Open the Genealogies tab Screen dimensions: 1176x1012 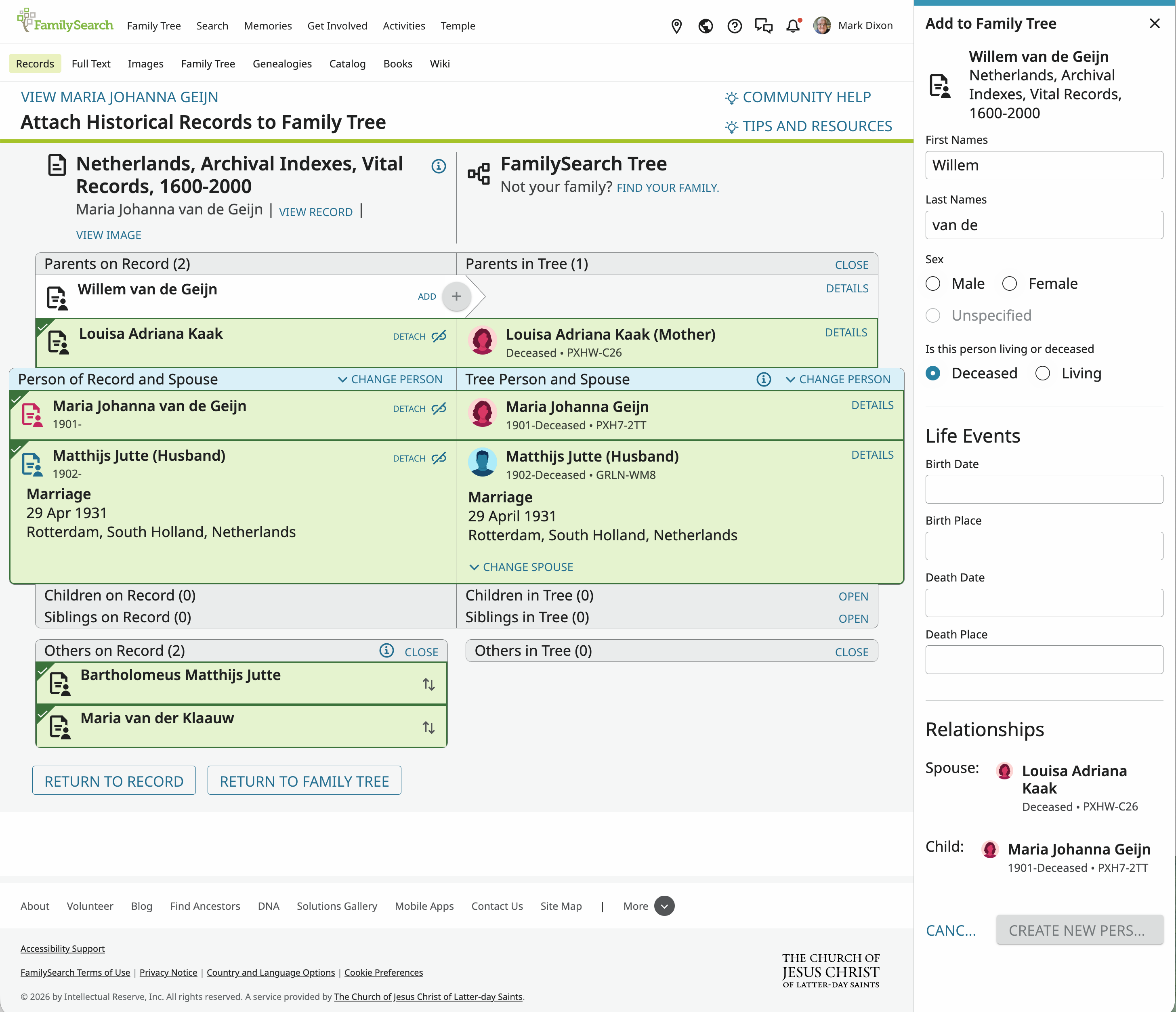282,63
